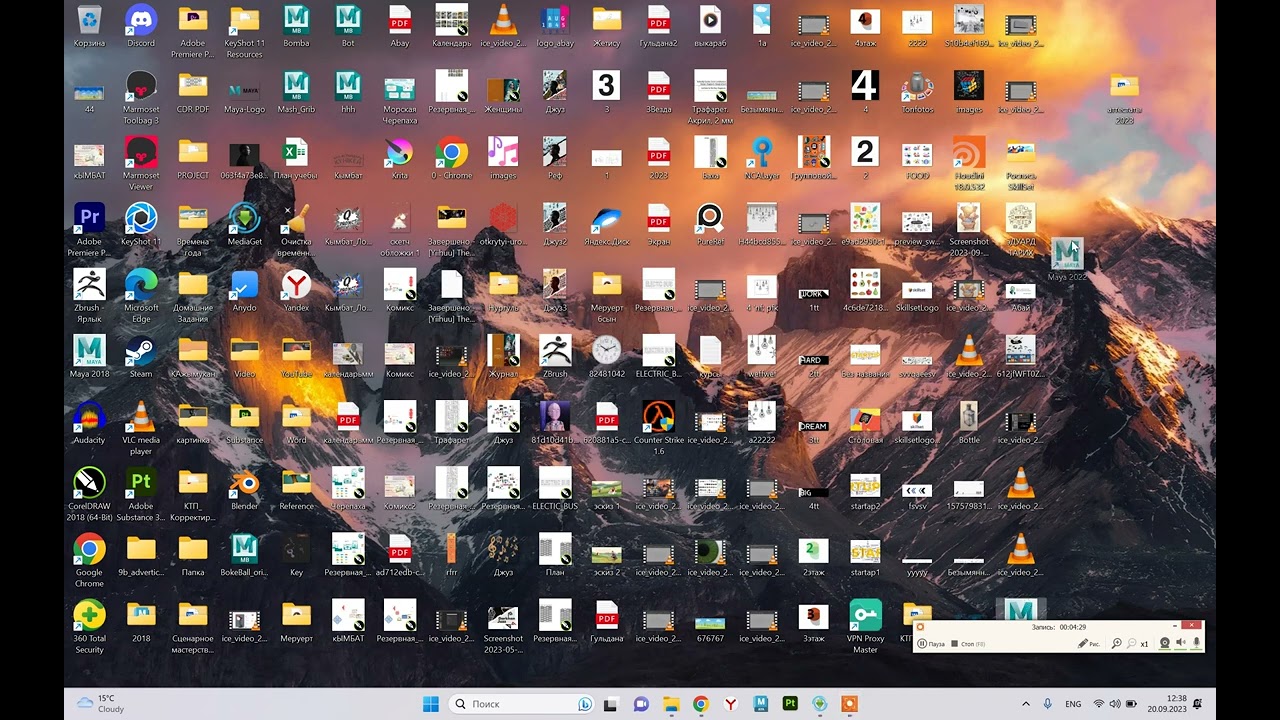Open the NCALayer desktop shortcut
The width and height of the screenshot is (1280, 720).
click(762, 159)
